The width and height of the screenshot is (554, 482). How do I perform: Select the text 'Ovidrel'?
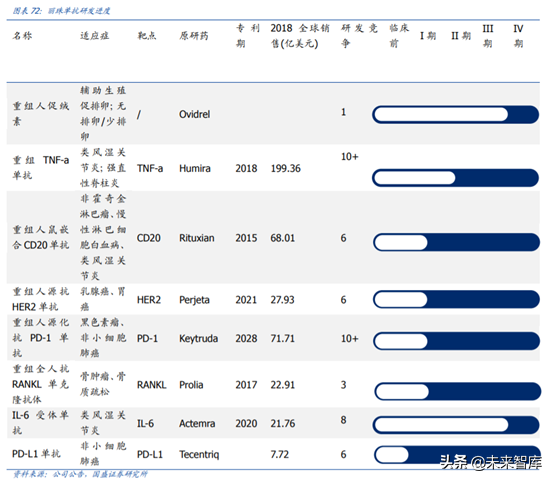[x=194, y=114]
